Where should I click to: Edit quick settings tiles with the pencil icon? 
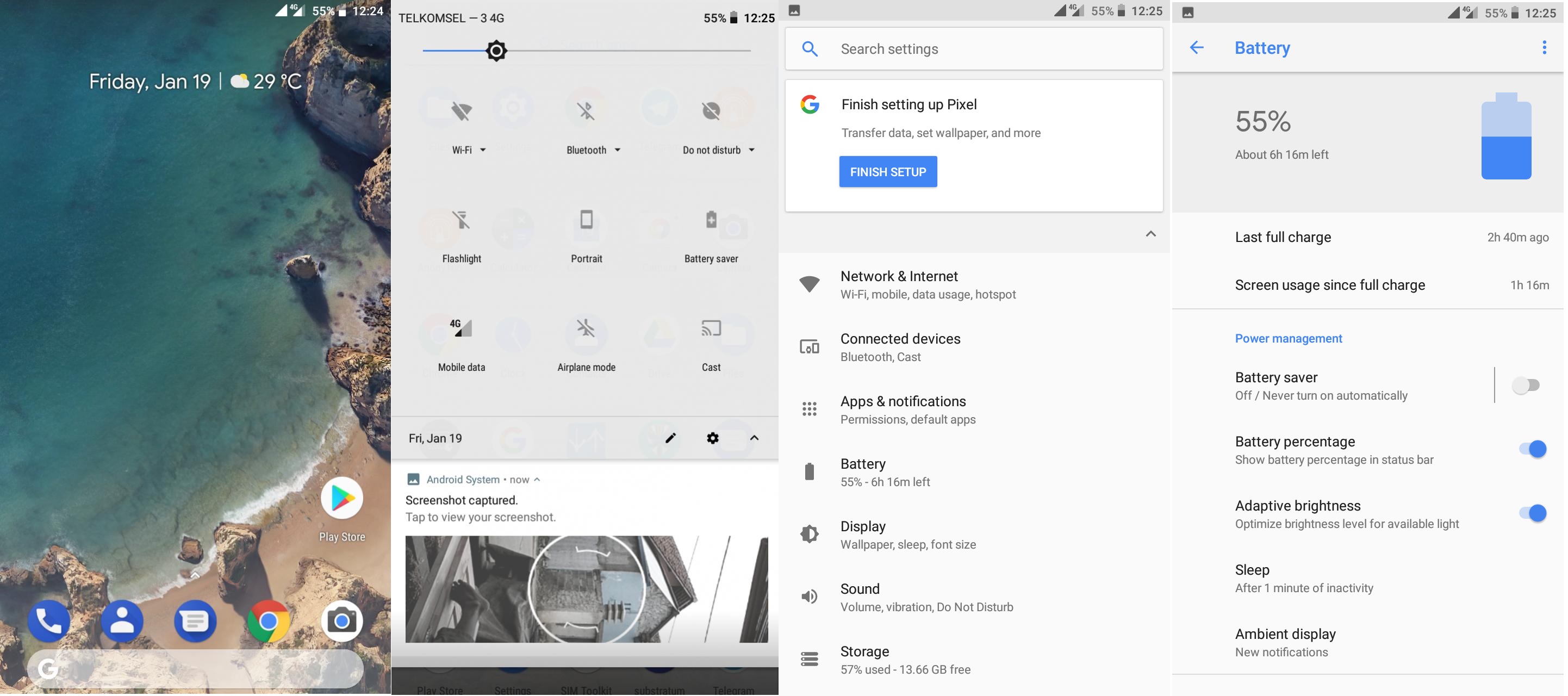point(671,438)
